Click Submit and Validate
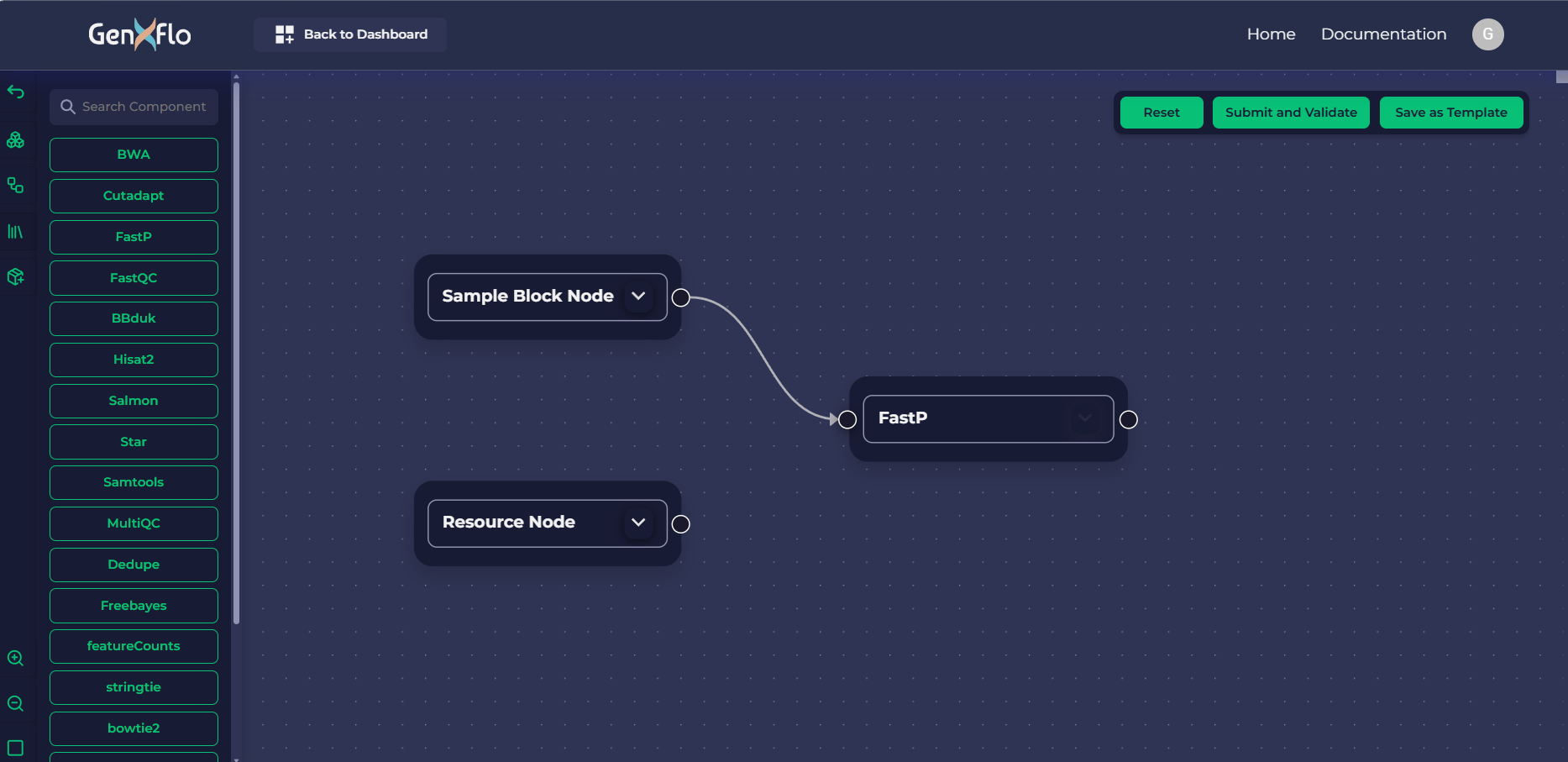1568x762 pixels. click(1291, 113)
